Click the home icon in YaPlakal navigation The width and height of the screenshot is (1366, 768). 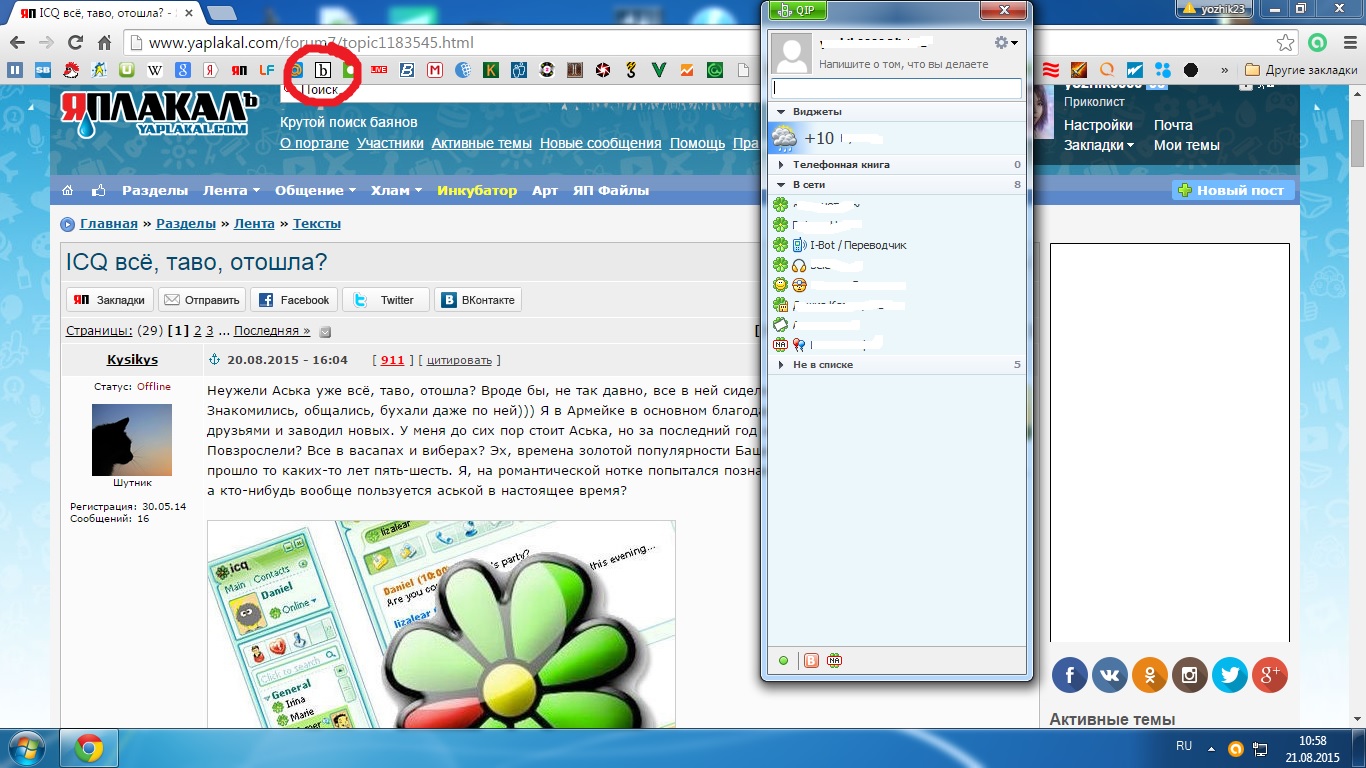68,190
